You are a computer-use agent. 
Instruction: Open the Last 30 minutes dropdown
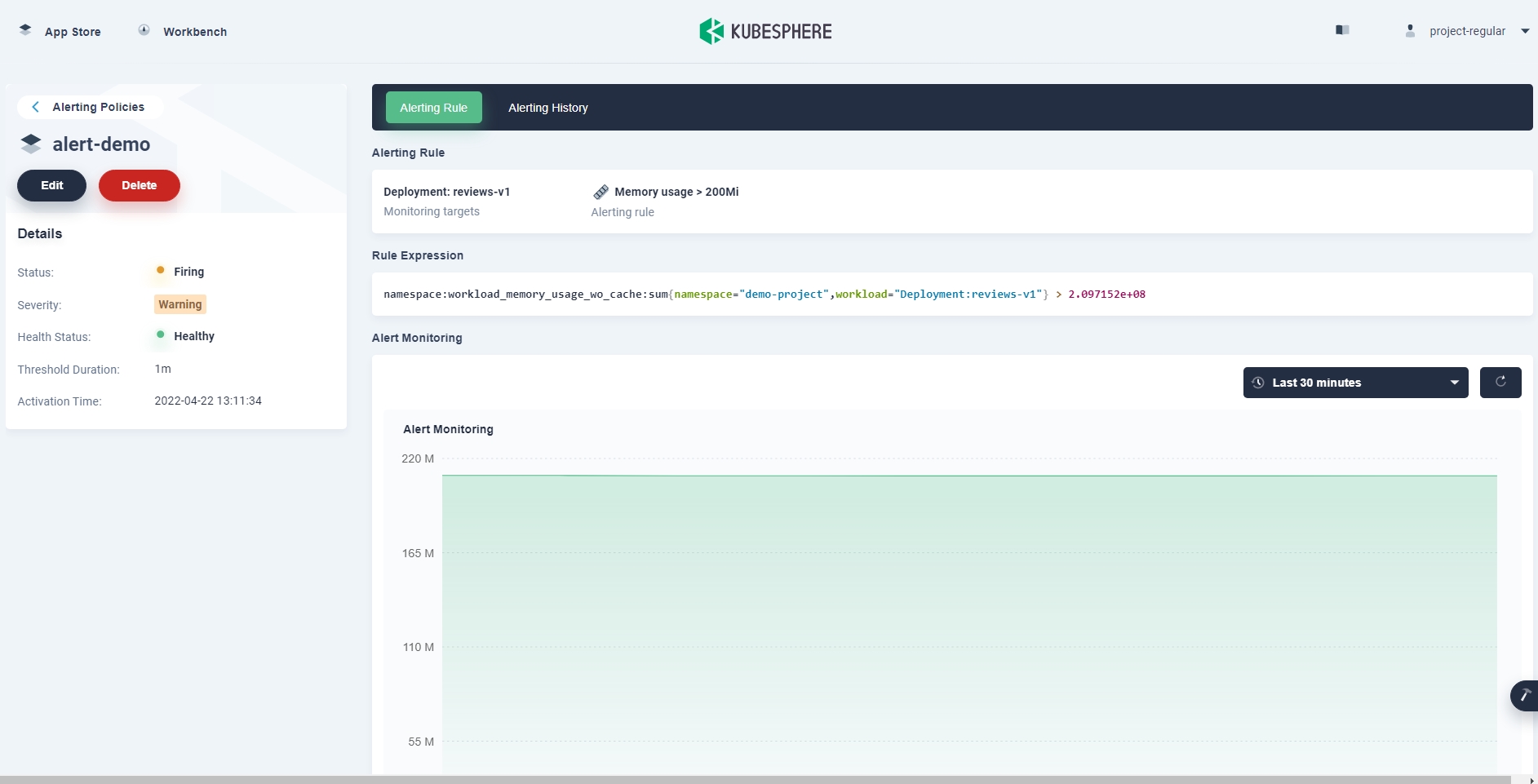tap(1354, 383)
